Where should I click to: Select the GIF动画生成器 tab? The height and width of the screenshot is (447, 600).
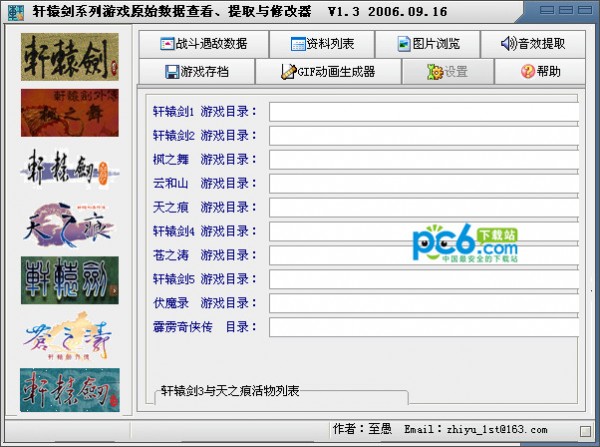[328, 72]
